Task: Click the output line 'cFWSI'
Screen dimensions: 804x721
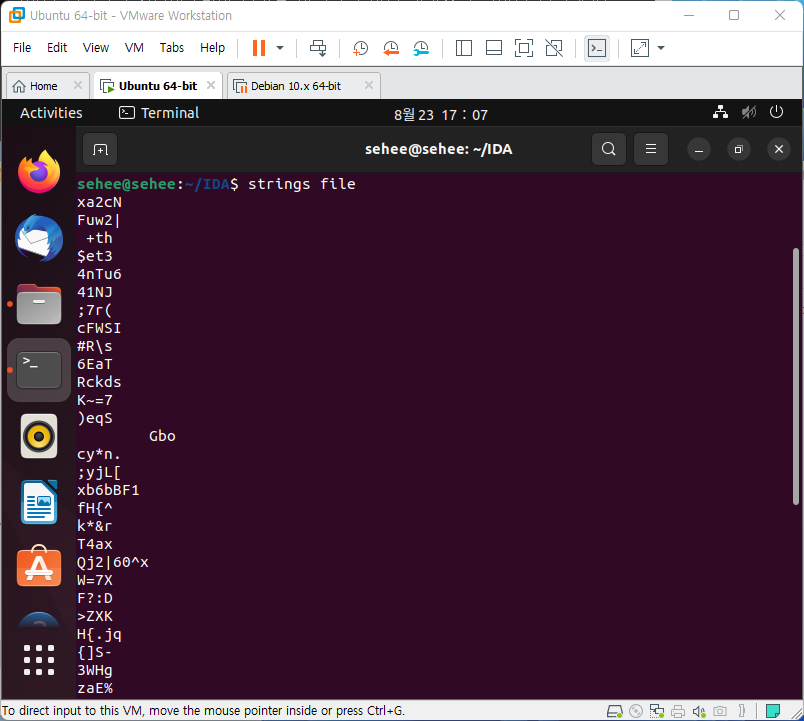Action: click(x=99, y=328)
